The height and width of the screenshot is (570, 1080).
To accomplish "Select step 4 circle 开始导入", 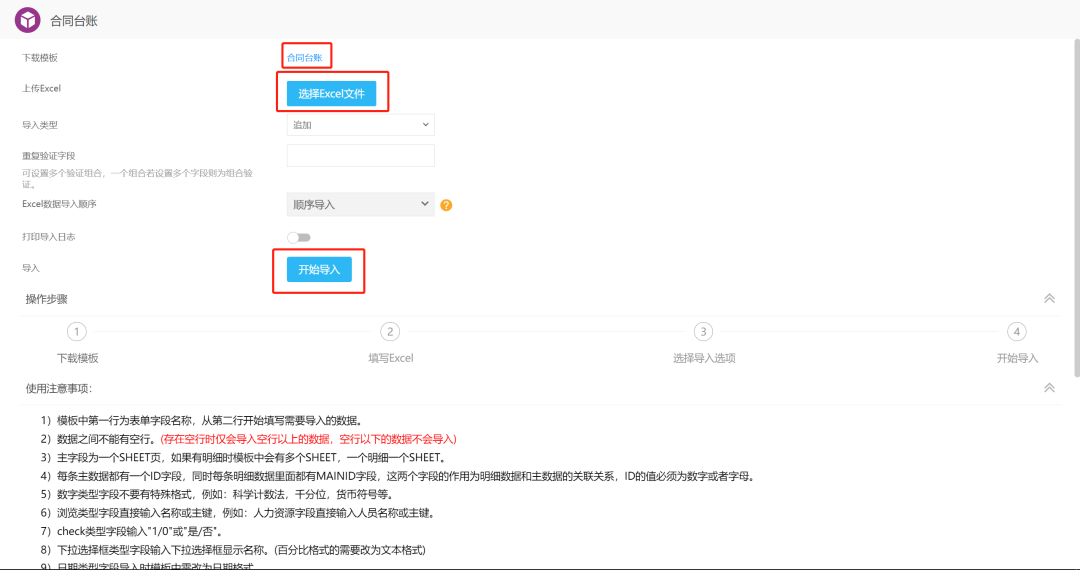I will (1017, 332).
